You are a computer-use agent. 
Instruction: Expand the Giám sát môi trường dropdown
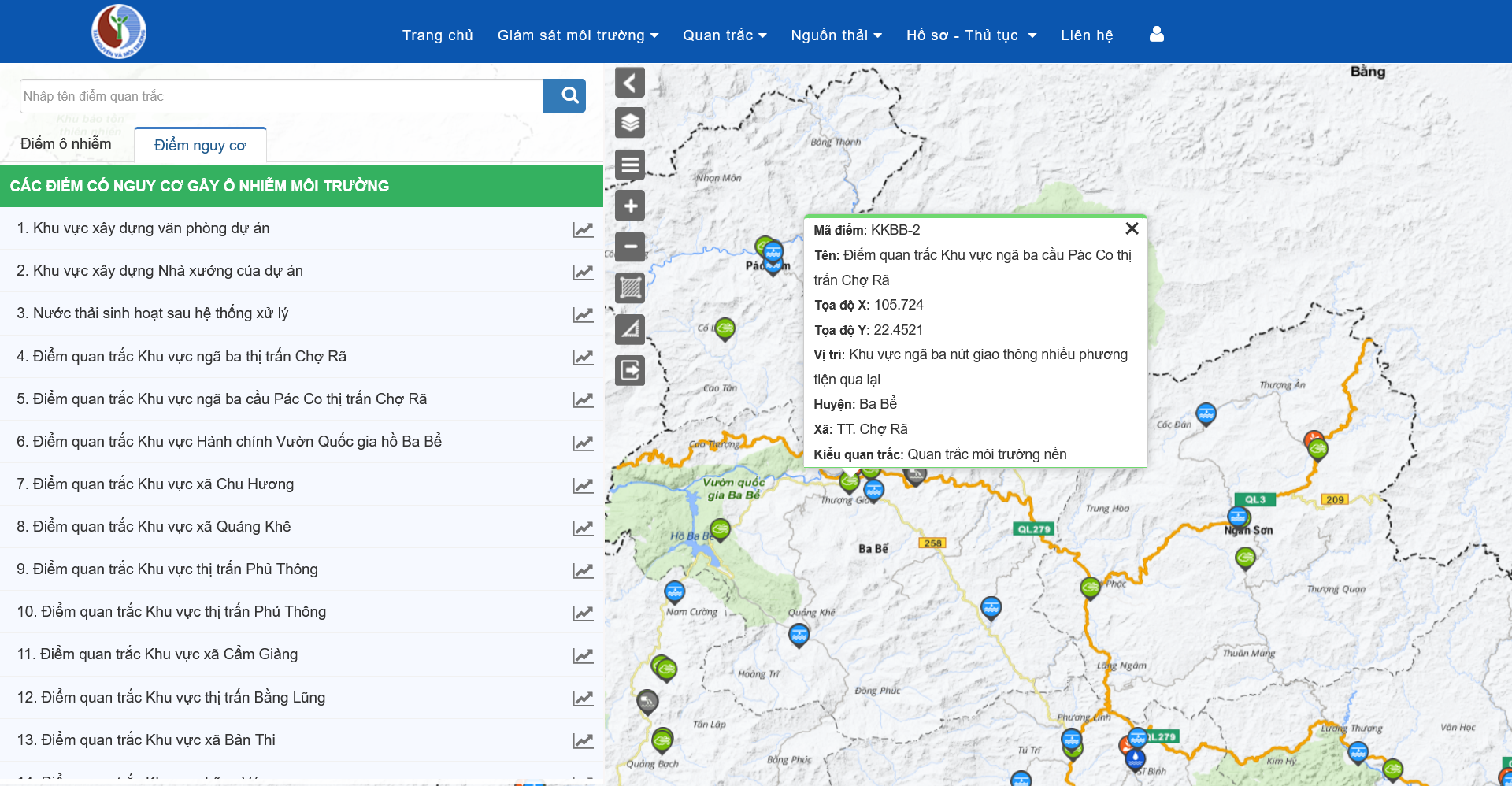[577, 35]
